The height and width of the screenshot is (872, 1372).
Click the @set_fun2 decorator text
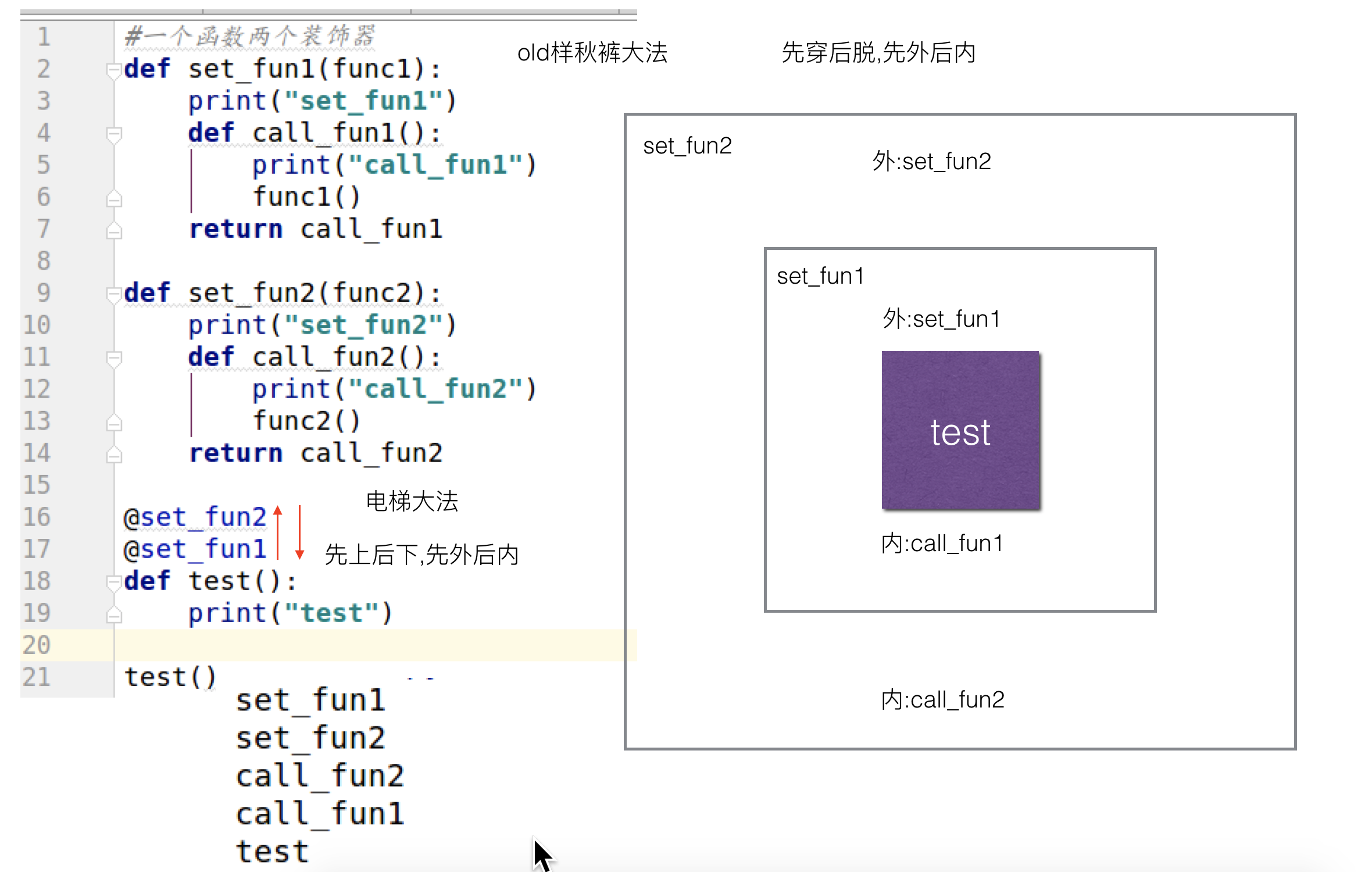click(x=195, y=517)
